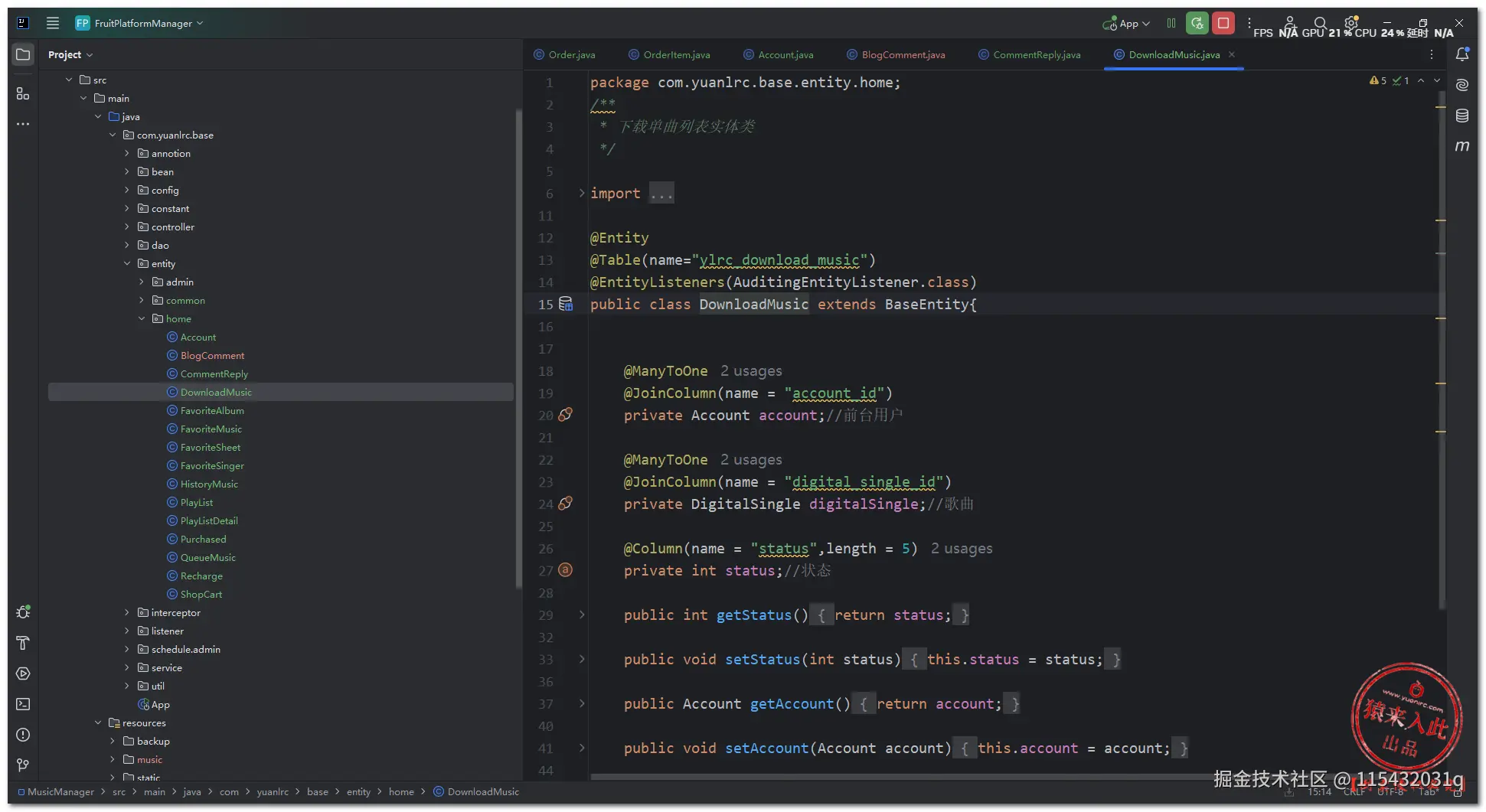The width and height of the screenshot is (1486, 812).
Task: Open the Database tool window
Action: pyautogui.click(x=1462, y=116)
